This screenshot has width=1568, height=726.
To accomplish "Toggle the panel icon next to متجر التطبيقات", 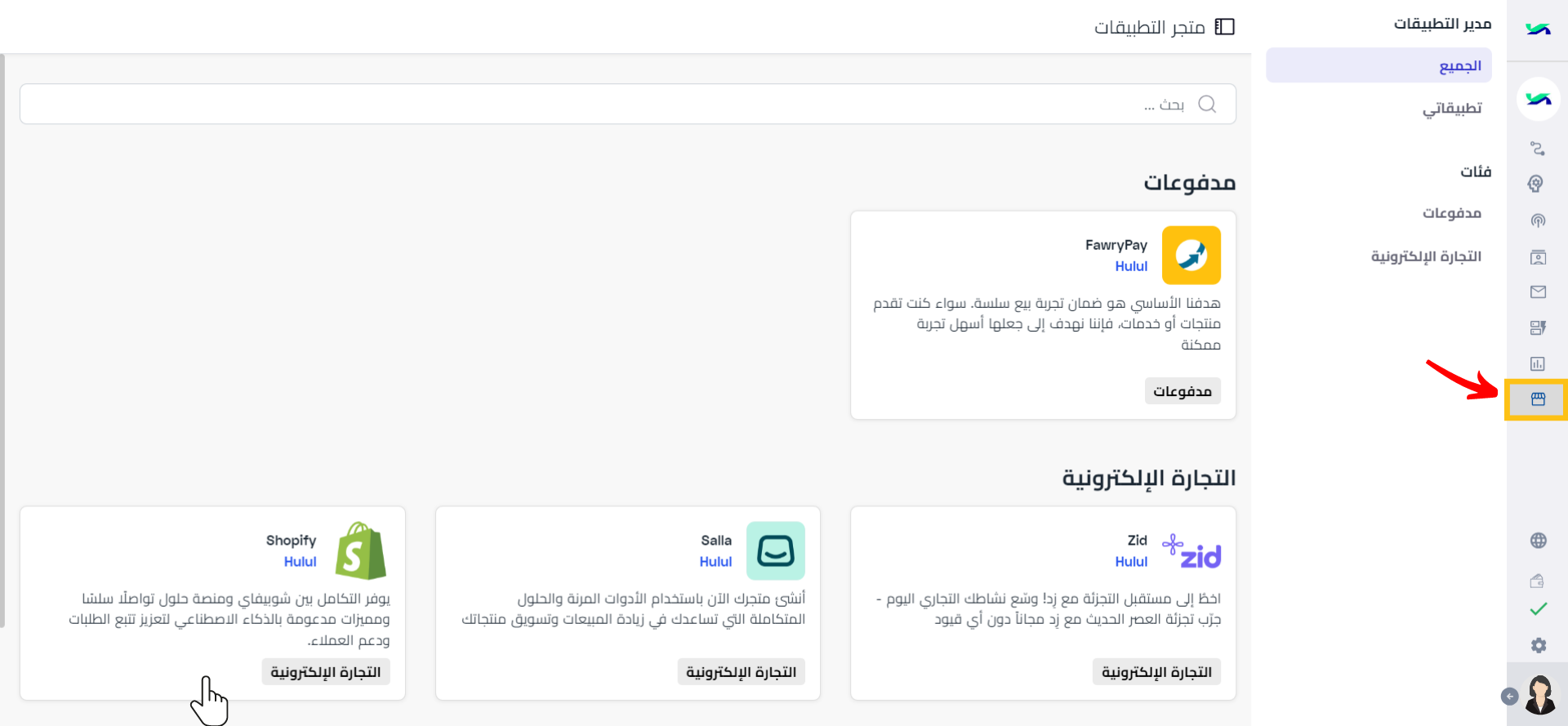I will tap(1224, 27).
